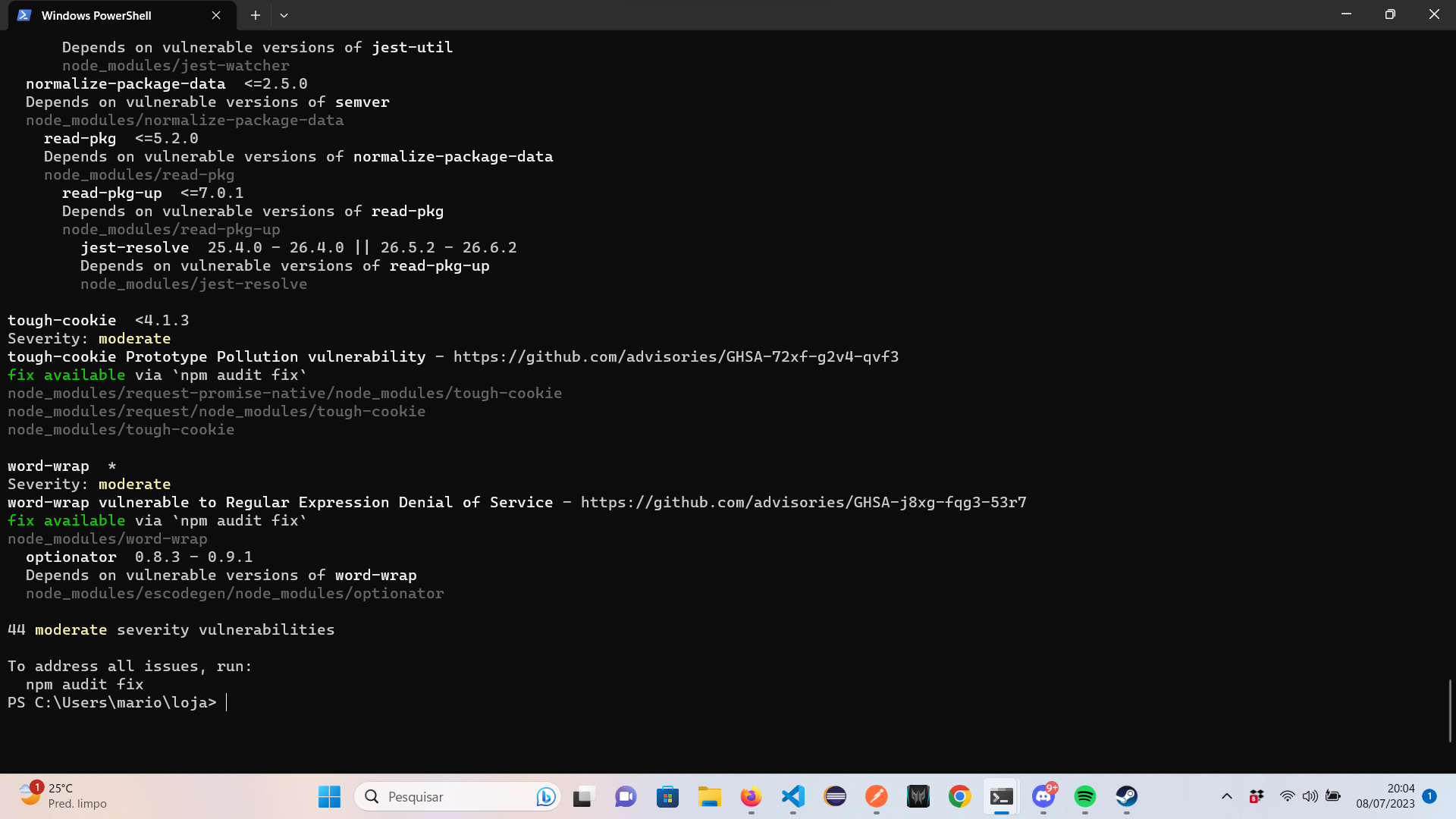Click the PowerShell icon in the tab
The image size is (1456, 819).
point(24,15)
